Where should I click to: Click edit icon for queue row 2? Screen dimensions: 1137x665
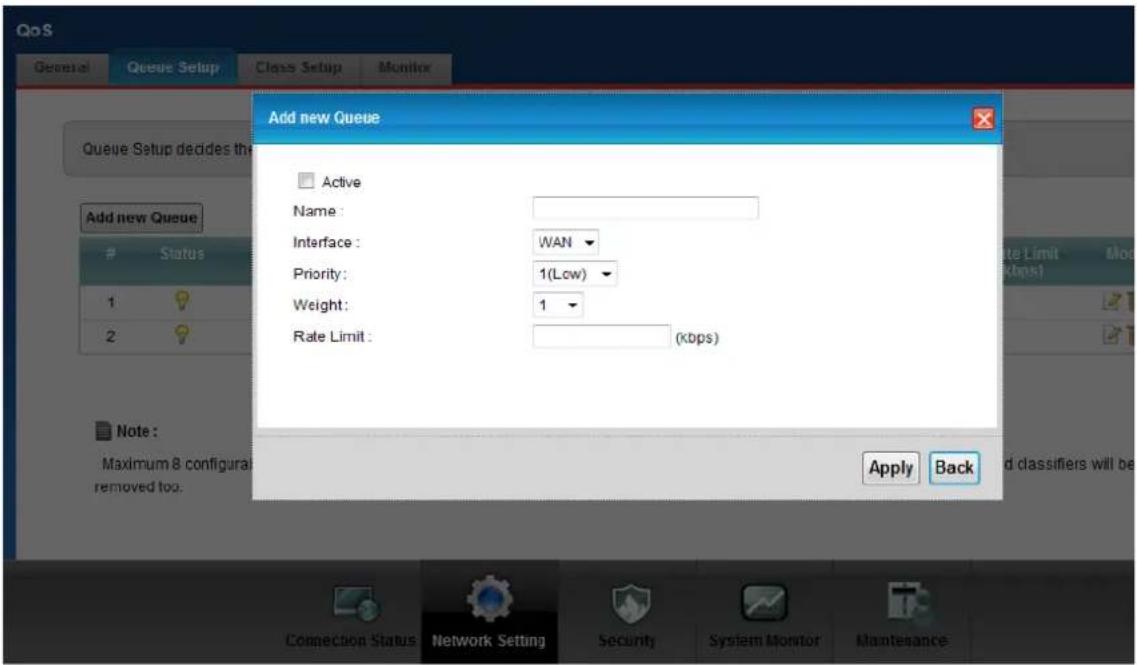1110,334
